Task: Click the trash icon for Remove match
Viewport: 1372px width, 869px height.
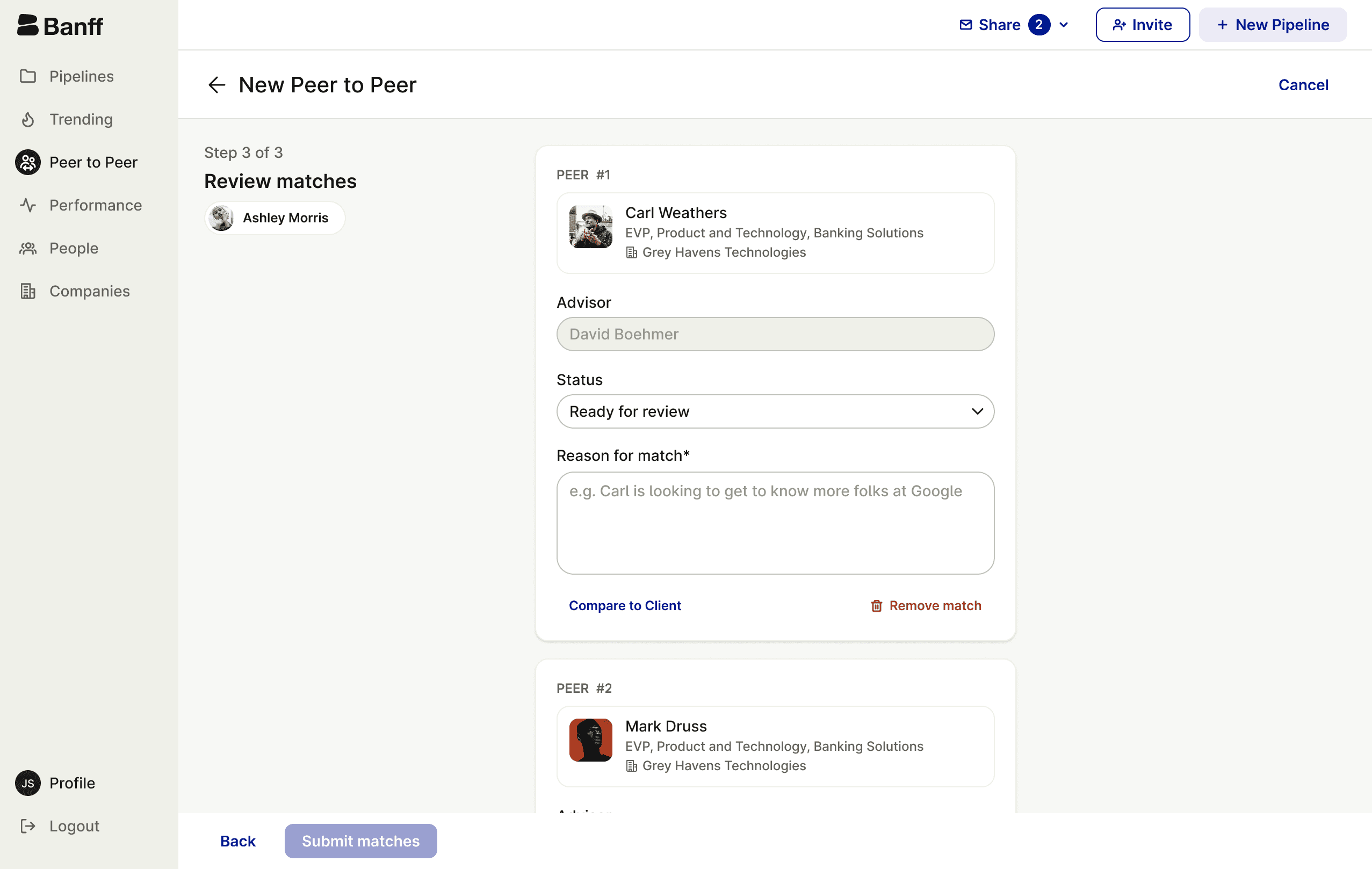Action: 876,606
